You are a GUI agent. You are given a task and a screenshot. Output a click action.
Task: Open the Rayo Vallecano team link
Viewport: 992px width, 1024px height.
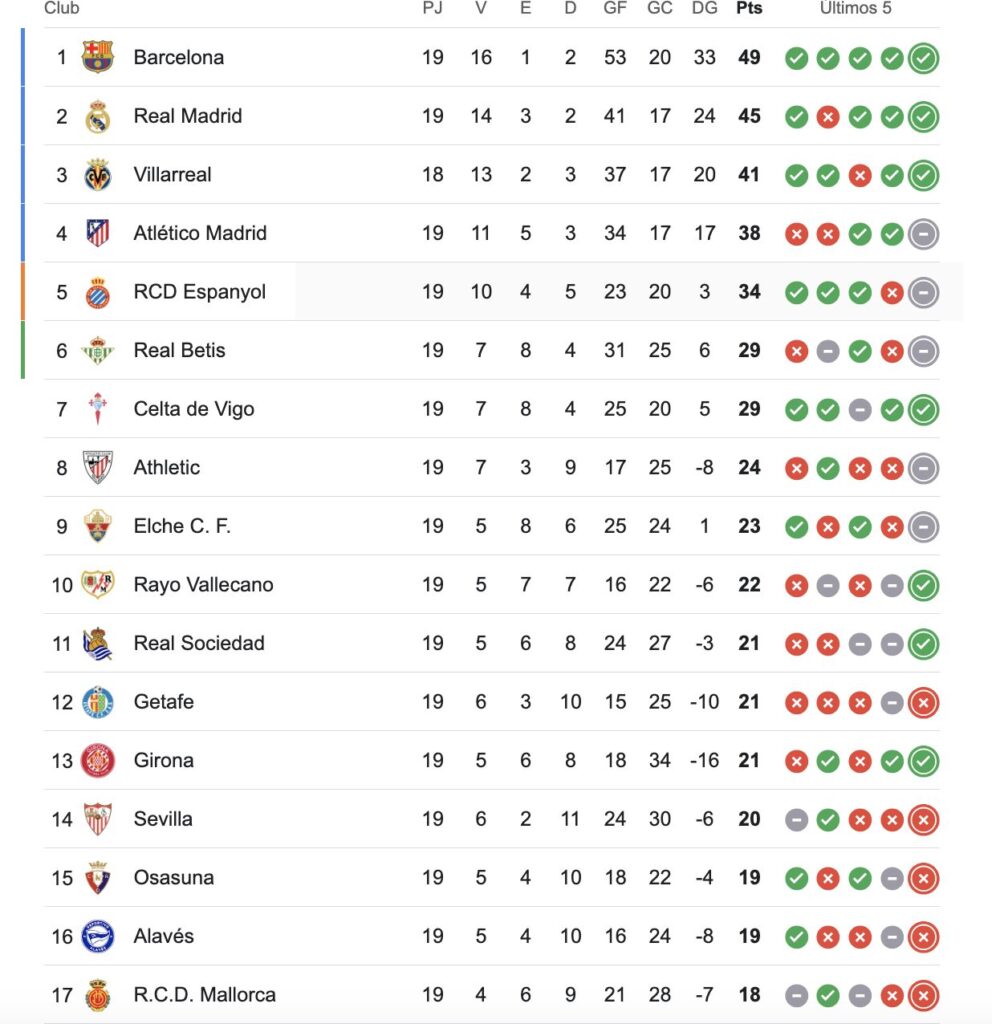point(203,585)
